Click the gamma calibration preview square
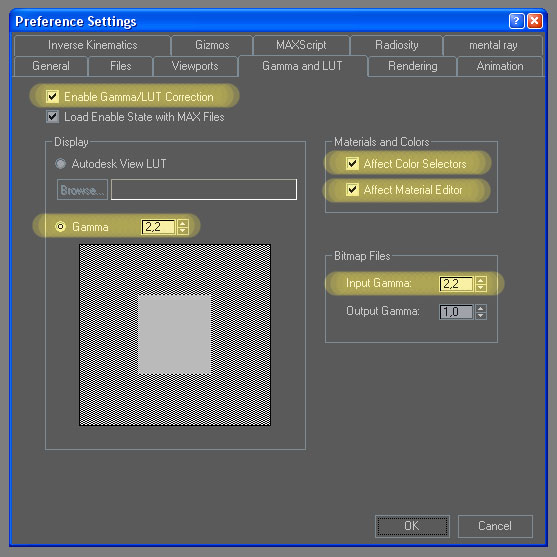This screenshot has width=557, height=557. point(175,335)
